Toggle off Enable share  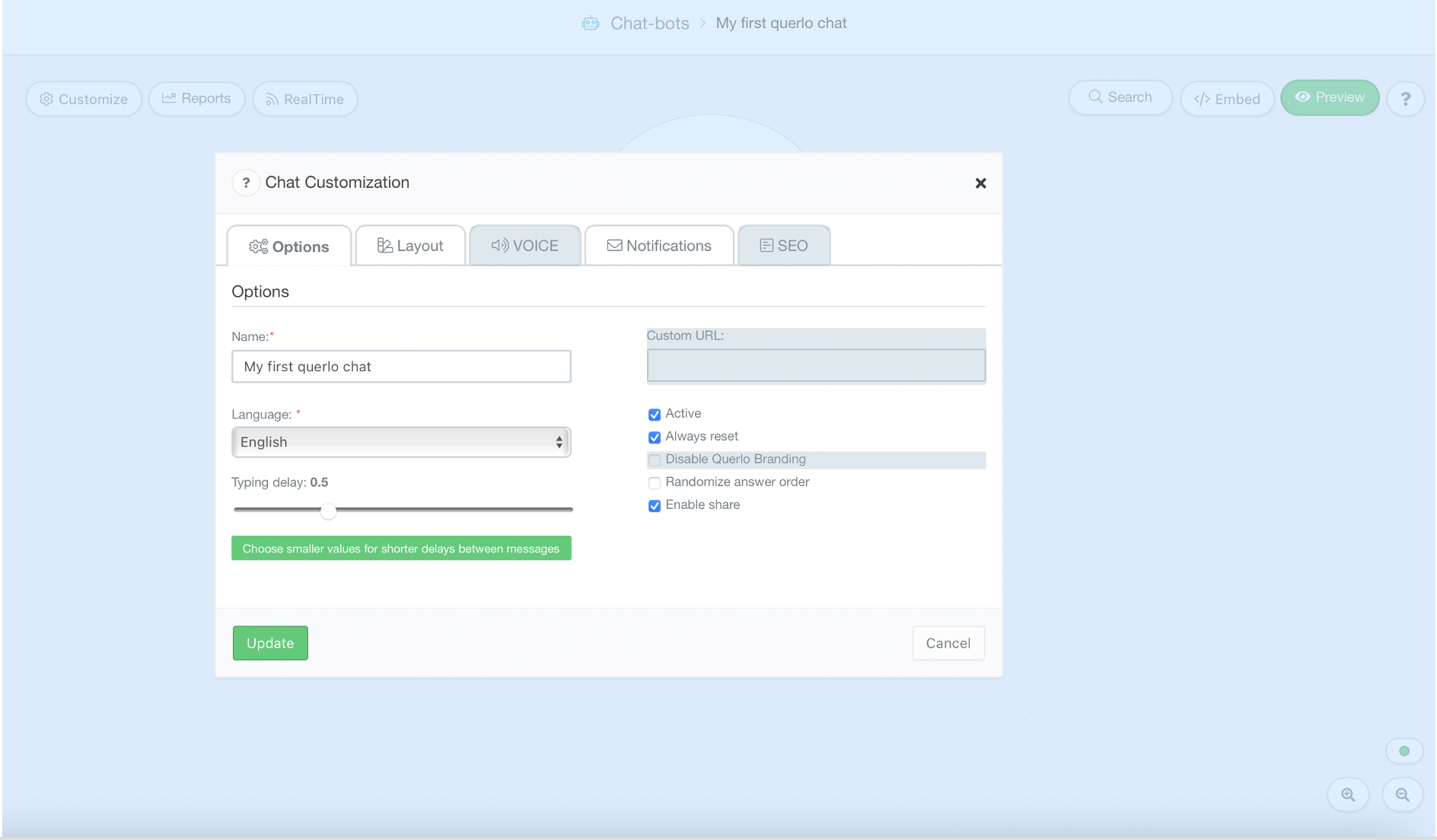coord(655,505)
